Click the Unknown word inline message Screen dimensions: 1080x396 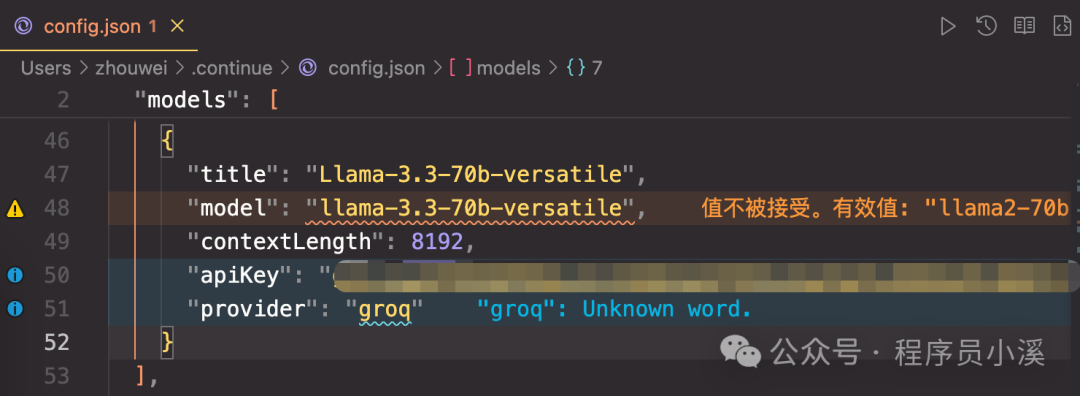click(614, 309)
